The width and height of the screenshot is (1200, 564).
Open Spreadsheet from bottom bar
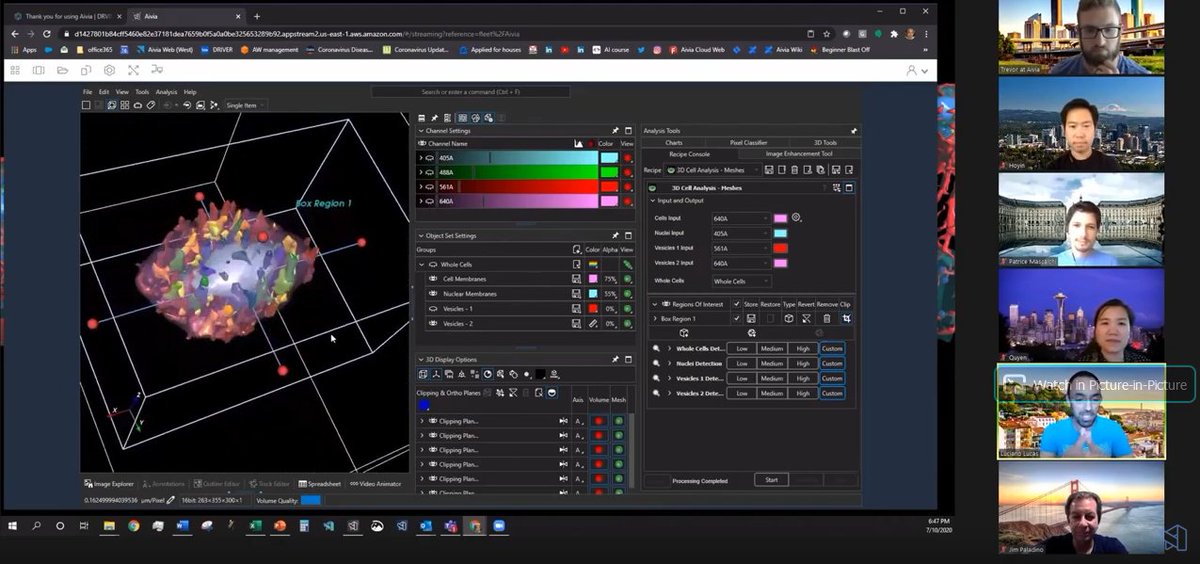point(319,484)
